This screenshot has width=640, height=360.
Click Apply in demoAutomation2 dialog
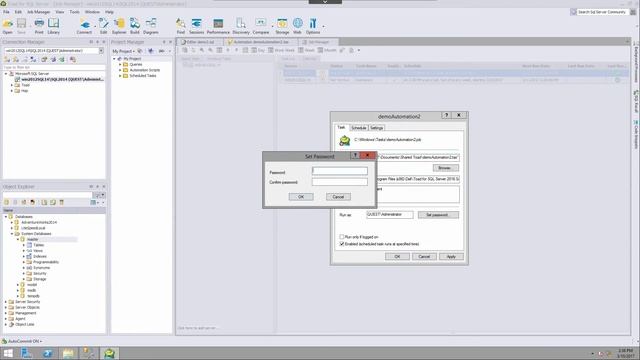(451, 257)
